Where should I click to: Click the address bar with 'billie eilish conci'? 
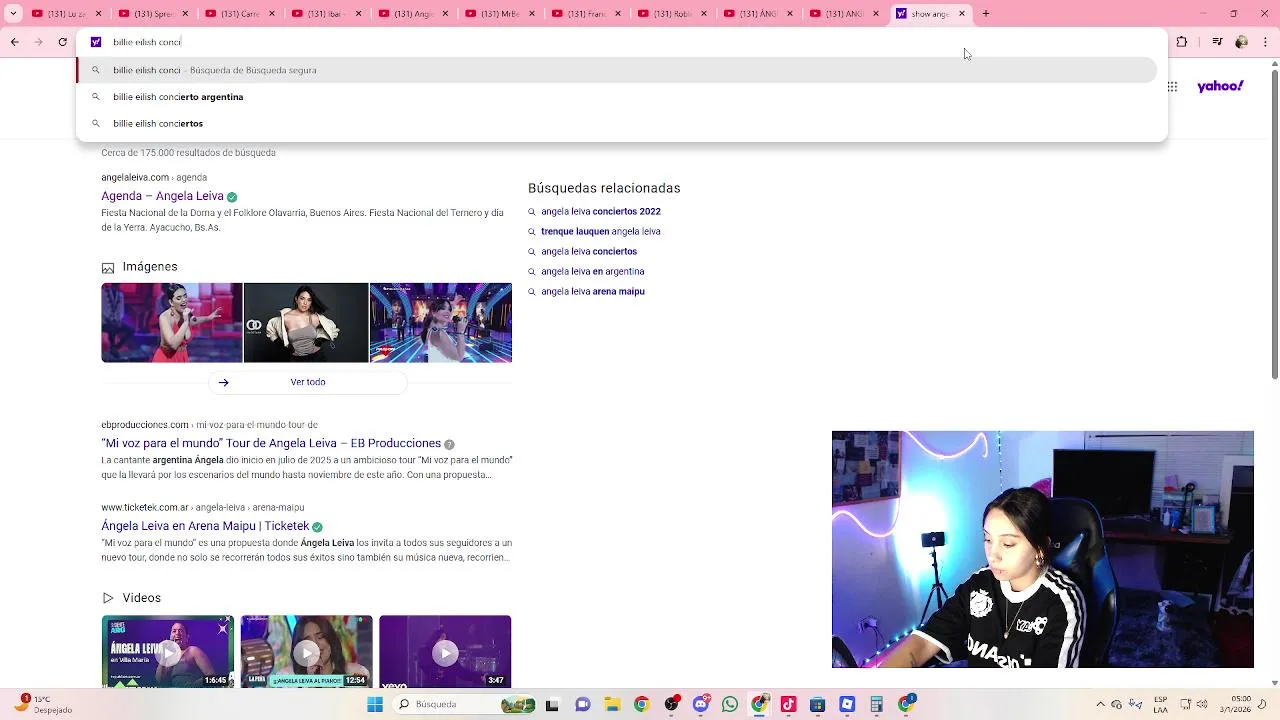click(x=620, y=42)
